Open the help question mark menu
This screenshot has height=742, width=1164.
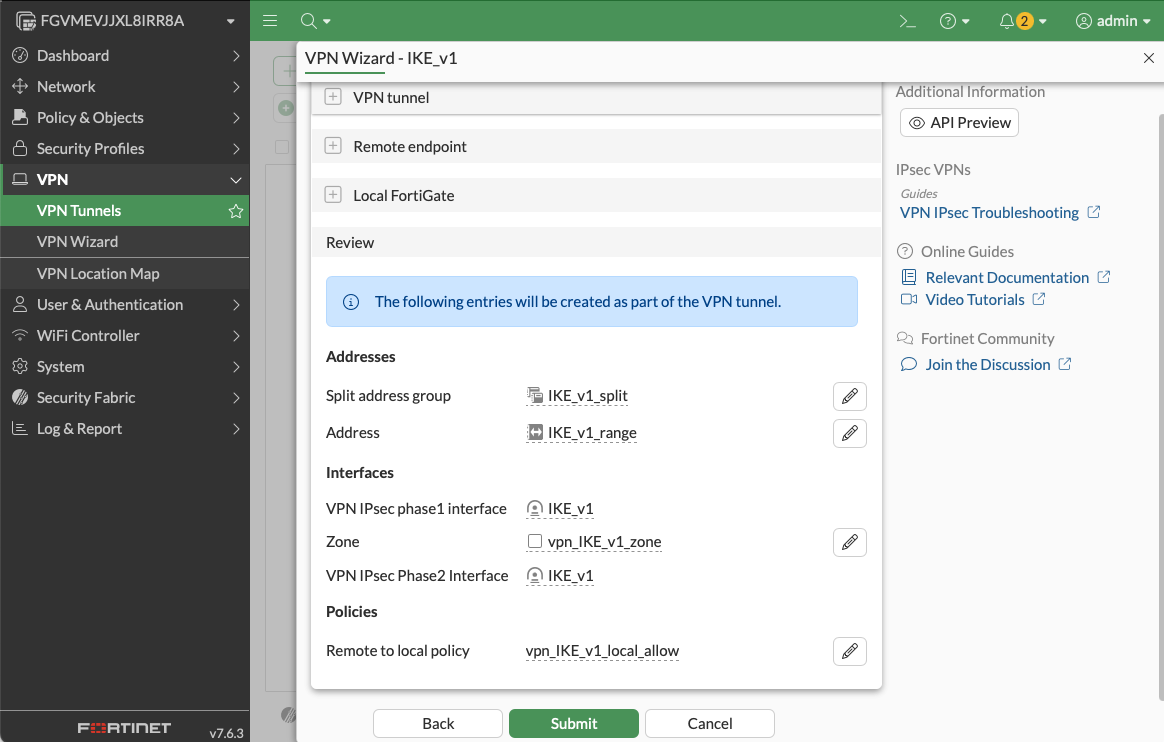tap(955, 21)
